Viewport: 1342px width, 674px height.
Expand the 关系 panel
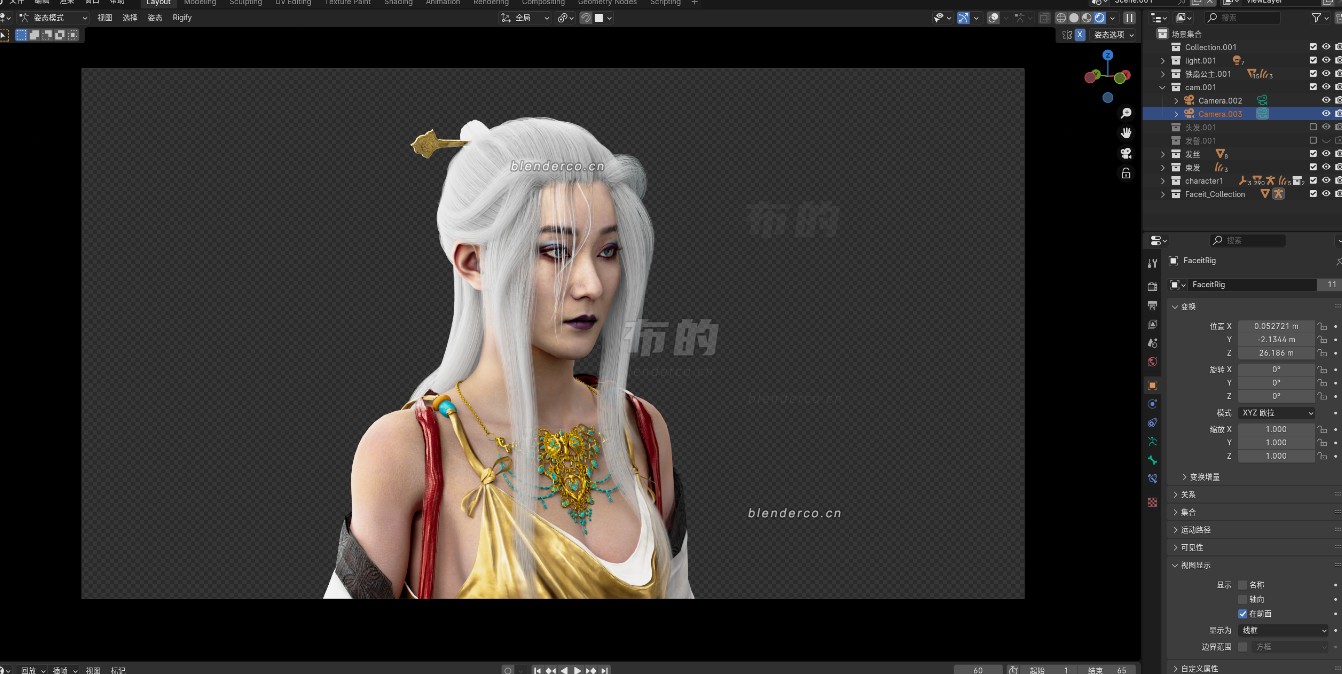point(1184,495)
